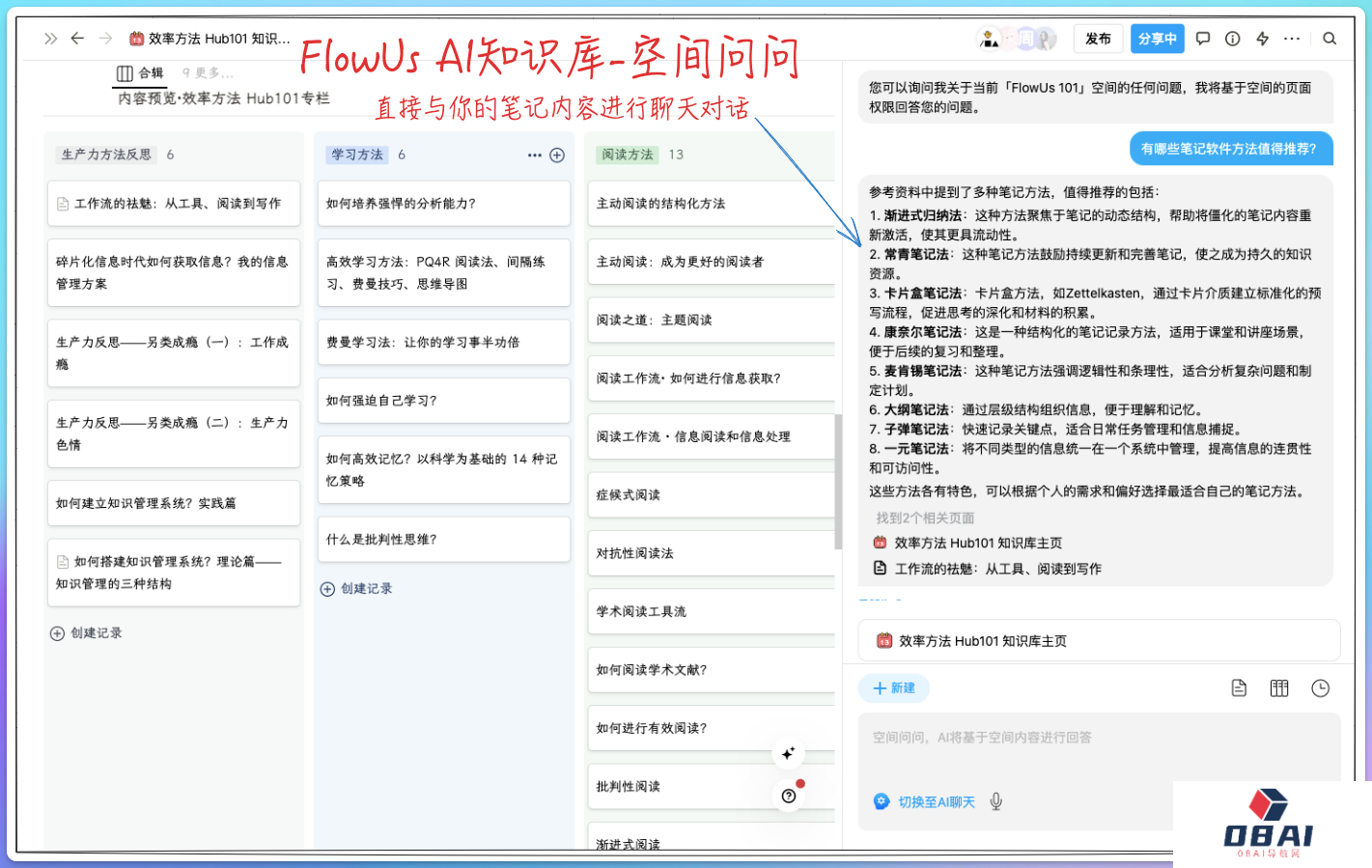
Task: Open chat history clock icon
Action: pyautogui.click(x=1321, y=687)
